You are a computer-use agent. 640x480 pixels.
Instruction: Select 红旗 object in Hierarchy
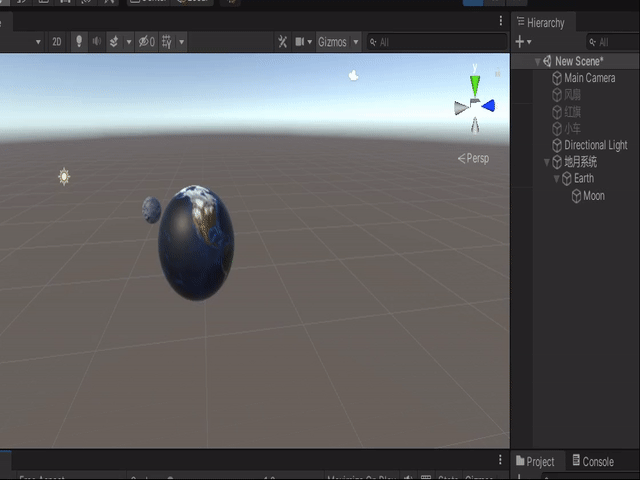pos(572,111)
